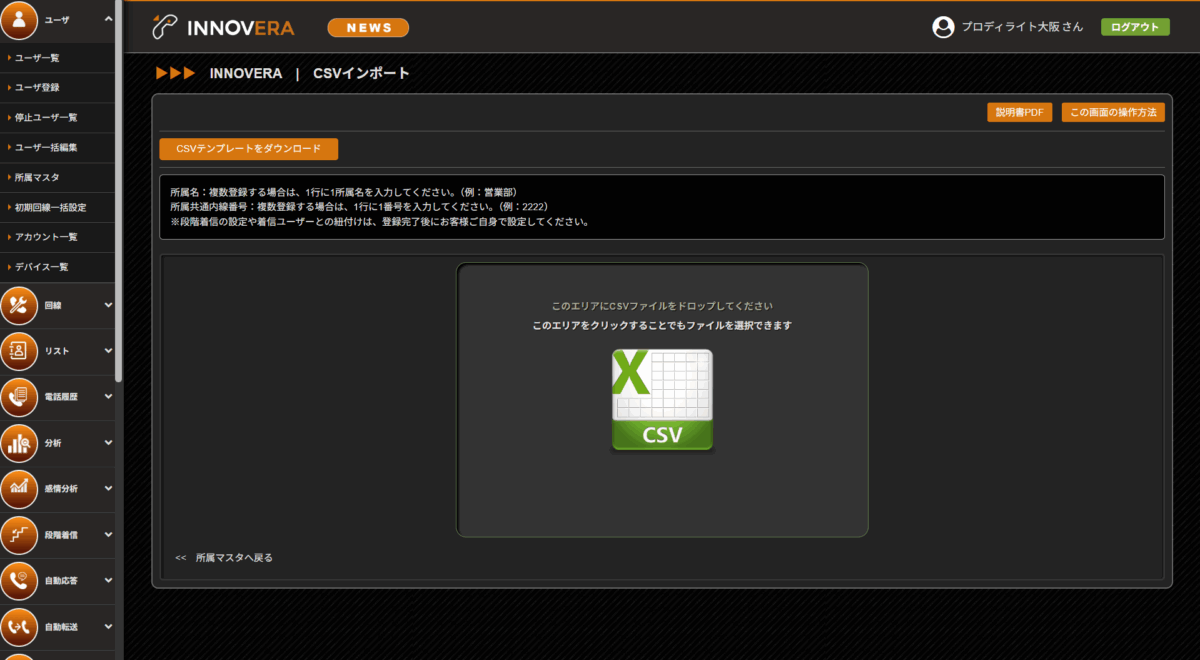Expand the 分析 menu chevron
Image resolution: width=1200 pixels, height=660 pixels.
pos(108,443)
